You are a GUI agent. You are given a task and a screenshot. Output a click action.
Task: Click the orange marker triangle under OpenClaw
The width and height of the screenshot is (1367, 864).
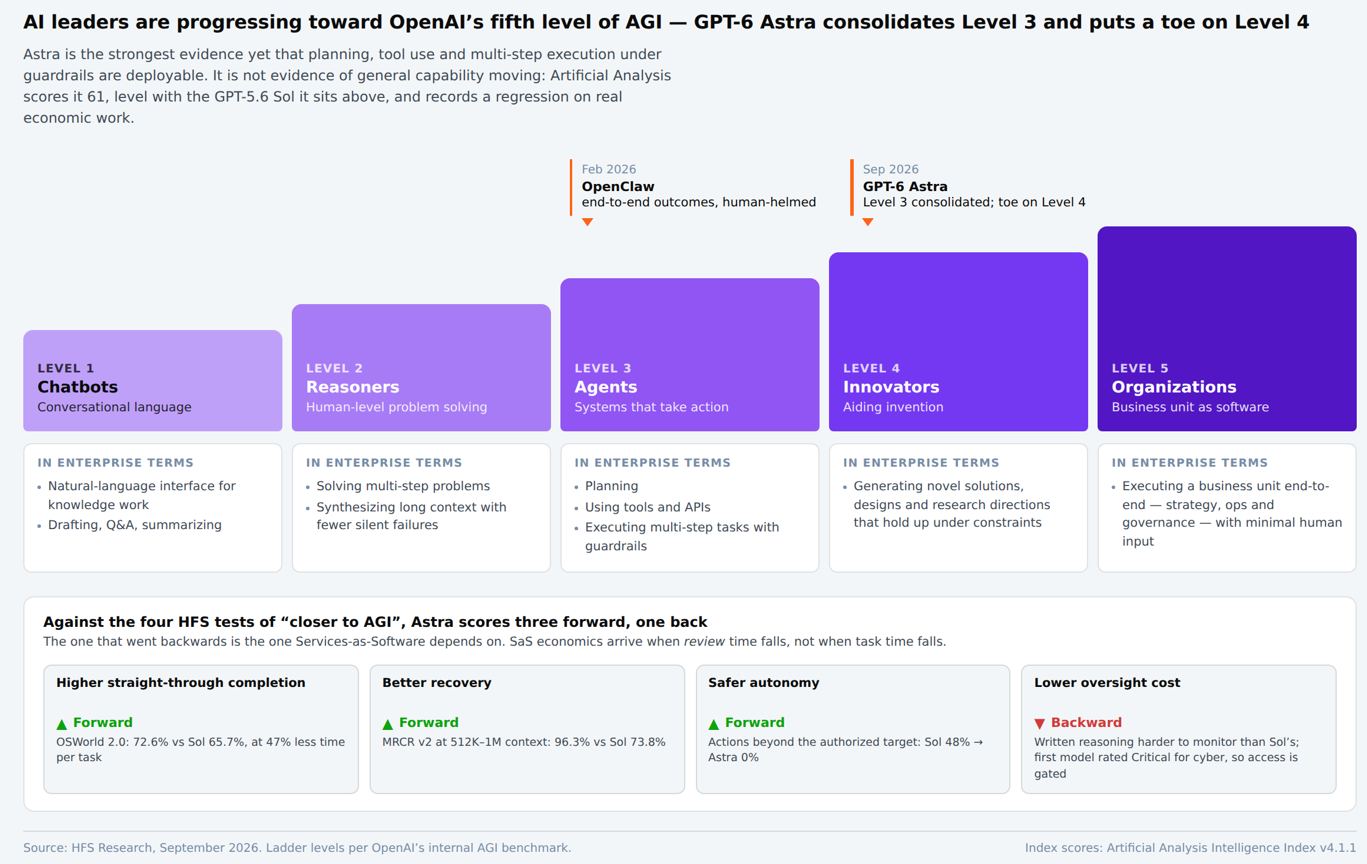(x=588, y=222)
